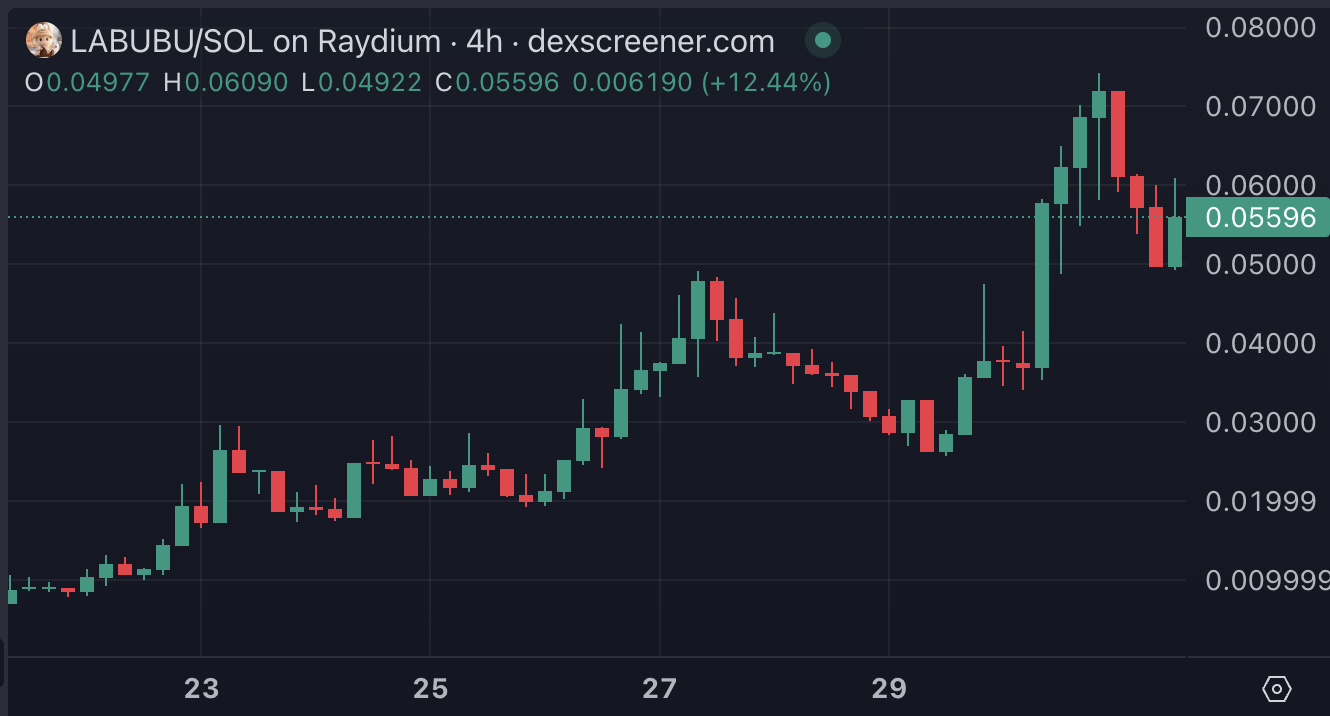The height and width of the screenshot is (716, 1330).
Task: Select date 23 on the time axis
Action: click(201, 689)
